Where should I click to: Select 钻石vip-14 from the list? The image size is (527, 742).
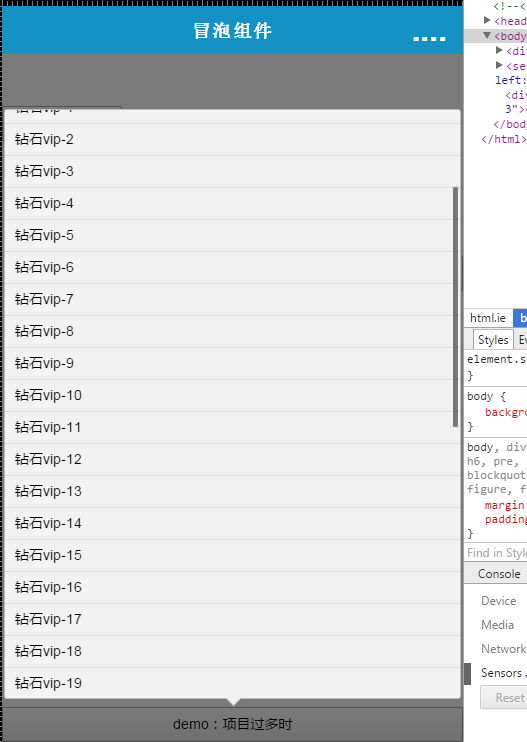tap(232, 523)
